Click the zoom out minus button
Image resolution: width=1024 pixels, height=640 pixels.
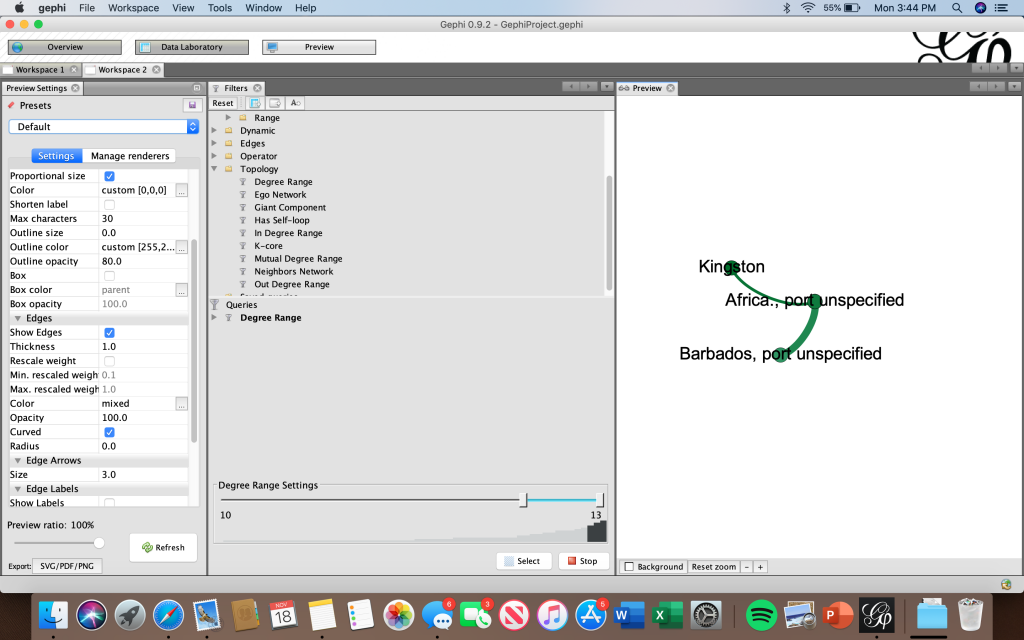tap(746, 567)
